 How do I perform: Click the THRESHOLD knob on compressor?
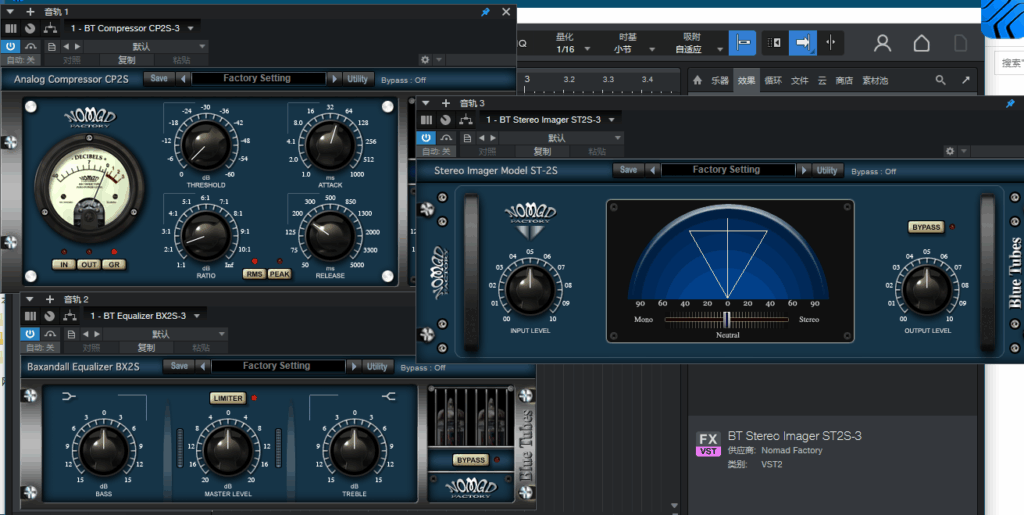pos(206,146)
